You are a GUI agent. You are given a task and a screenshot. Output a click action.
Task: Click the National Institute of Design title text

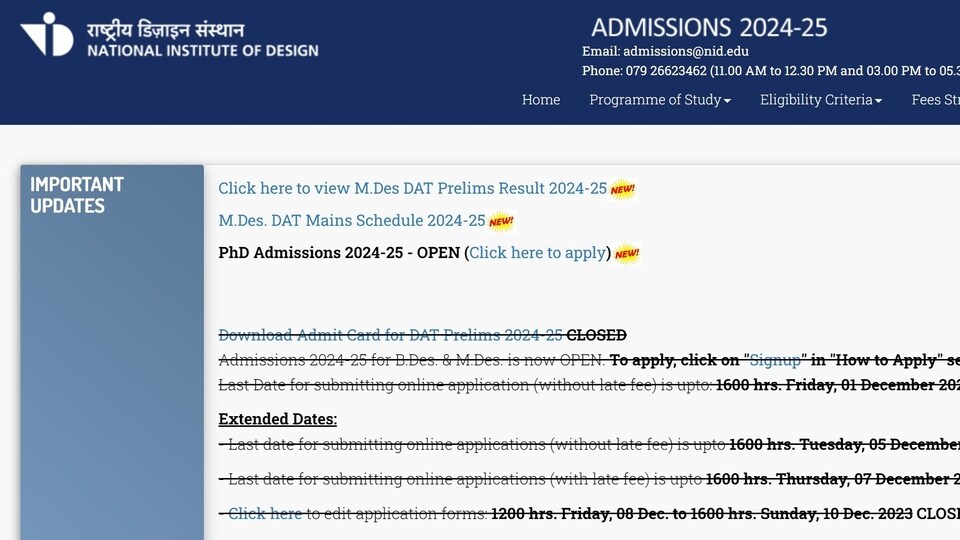(203, 50)
